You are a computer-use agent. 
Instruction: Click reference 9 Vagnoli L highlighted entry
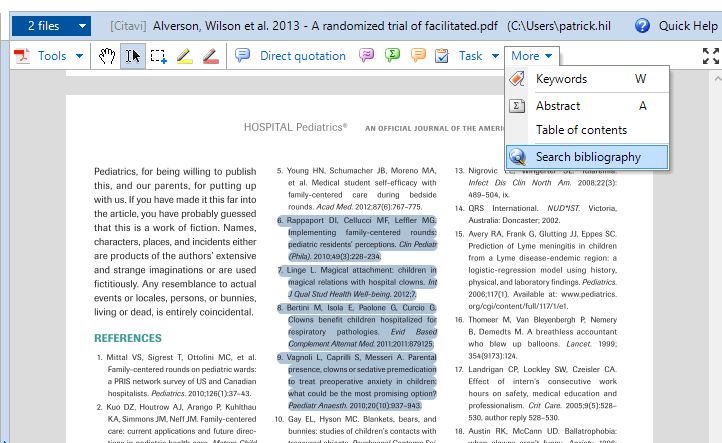point(357,381)
